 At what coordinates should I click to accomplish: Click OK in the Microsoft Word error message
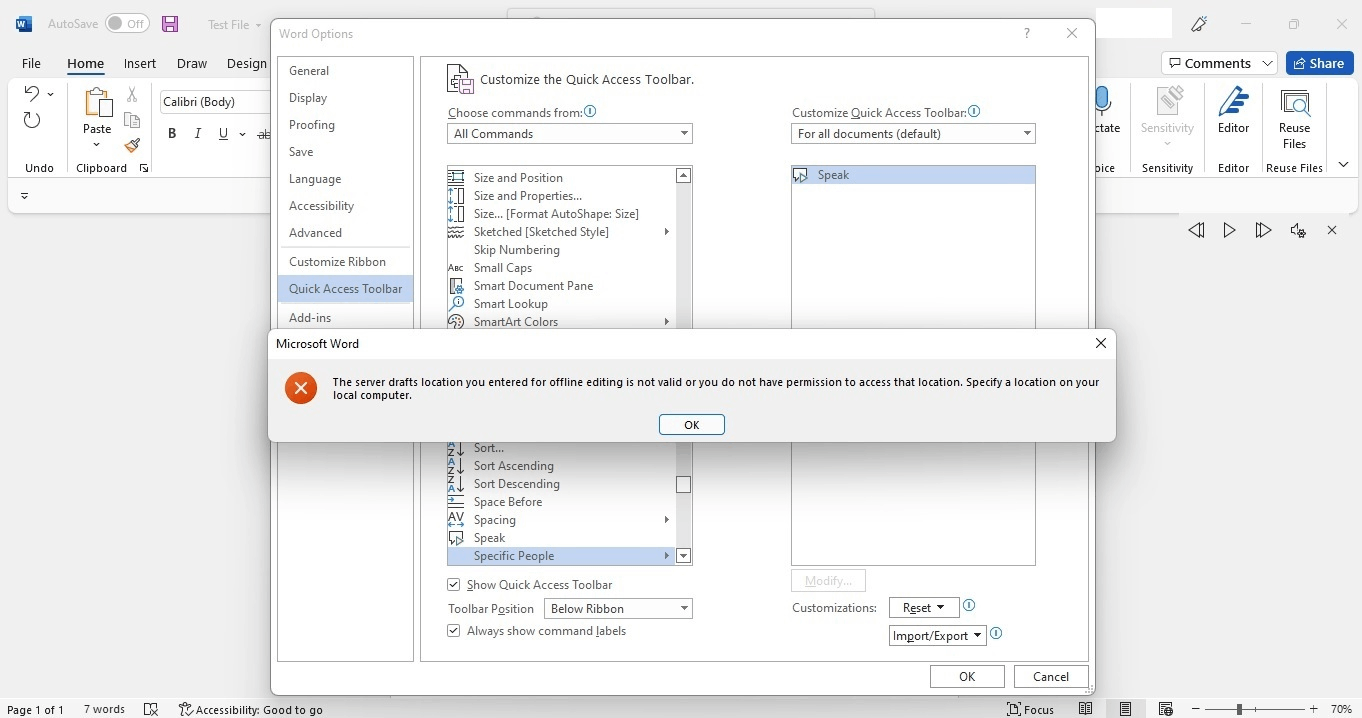(x=691, y=425)
